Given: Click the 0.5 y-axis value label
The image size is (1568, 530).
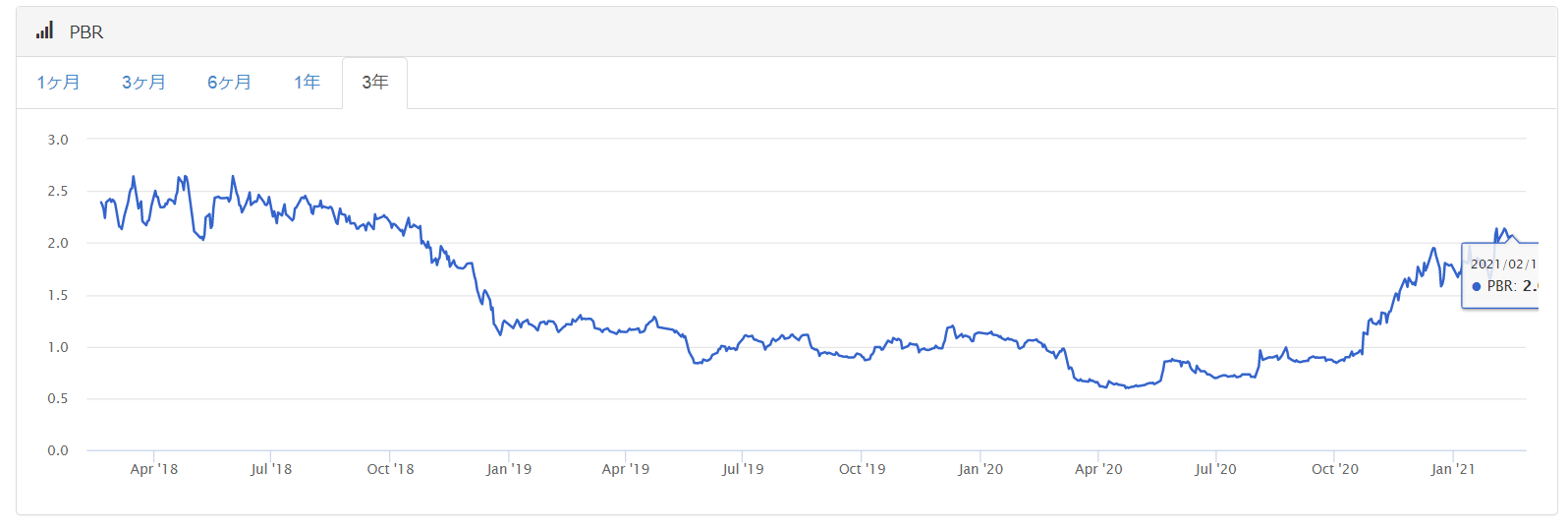Looking at the screenshot, I should 58,398.
